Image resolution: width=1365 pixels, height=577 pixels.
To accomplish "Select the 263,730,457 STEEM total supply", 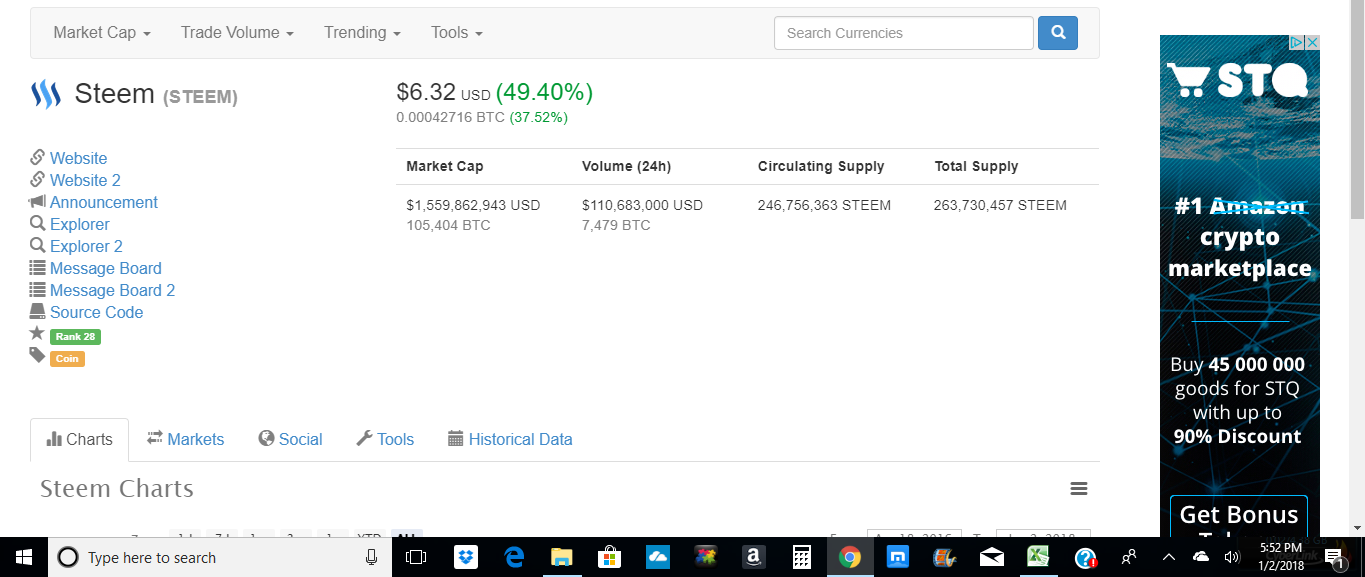I will click(1000, 205).
